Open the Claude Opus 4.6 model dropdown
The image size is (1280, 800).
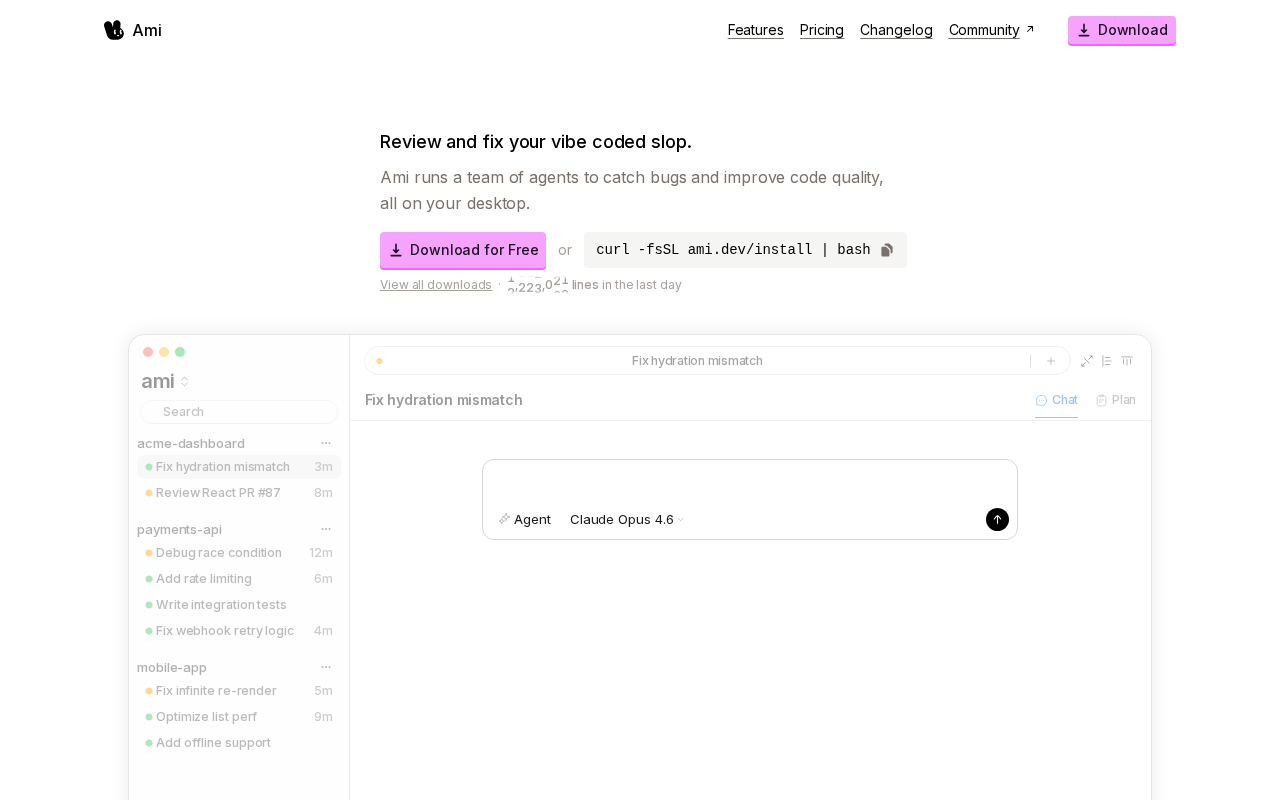(x=627, y=520)
